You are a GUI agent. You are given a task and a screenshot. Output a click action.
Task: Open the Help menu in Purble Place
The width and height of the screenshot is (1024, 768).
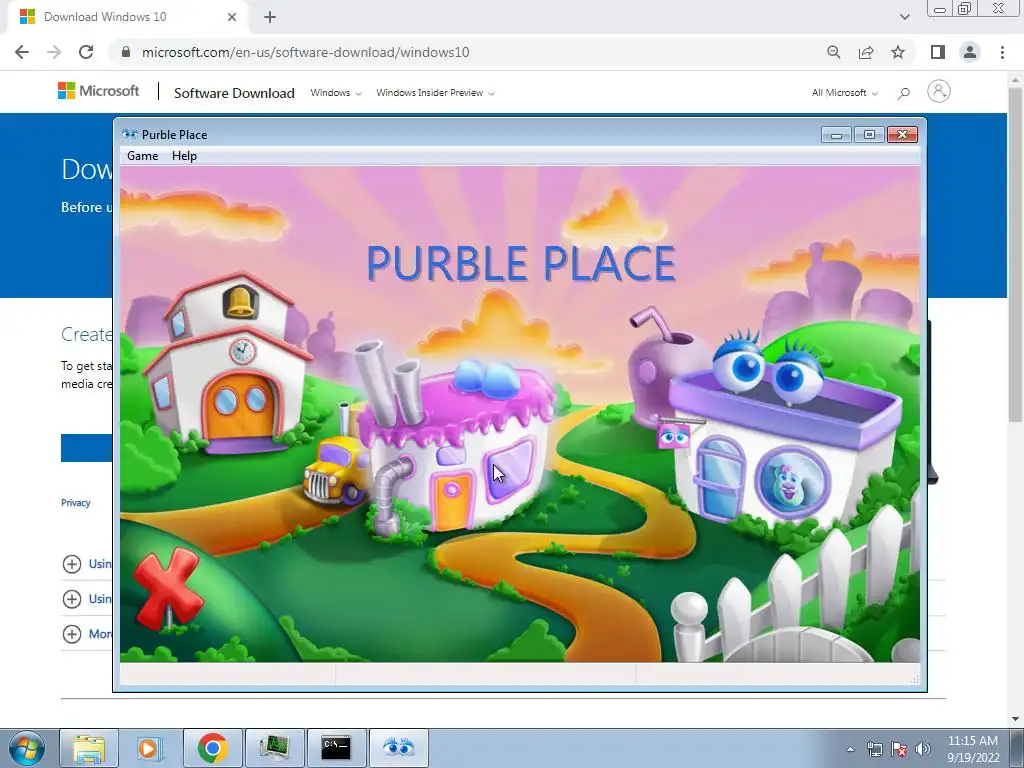tap(184, 155)
